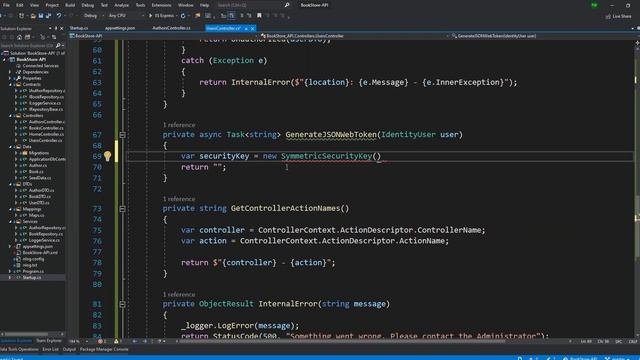Select Program.cs in Solution Explorer
The image size is (640, 360).
[x=33, y=271]
